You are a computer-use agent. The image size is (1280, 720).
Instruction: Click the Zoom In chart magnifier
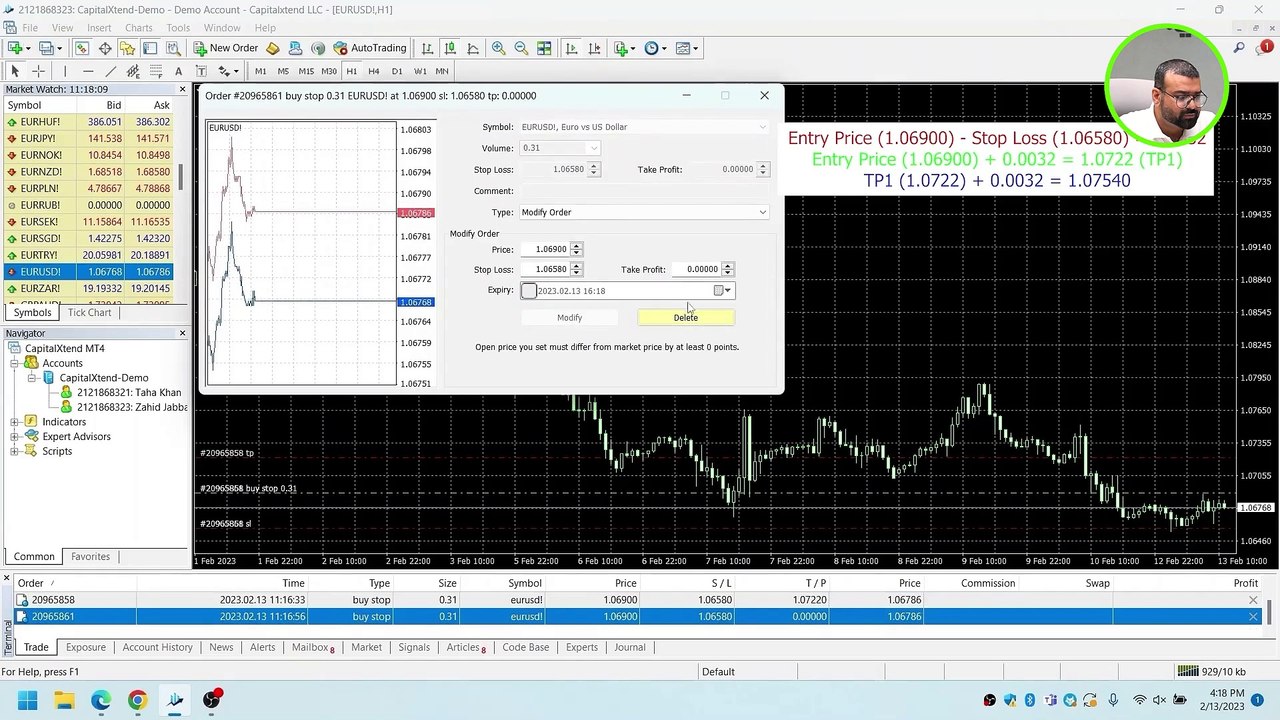498,48
